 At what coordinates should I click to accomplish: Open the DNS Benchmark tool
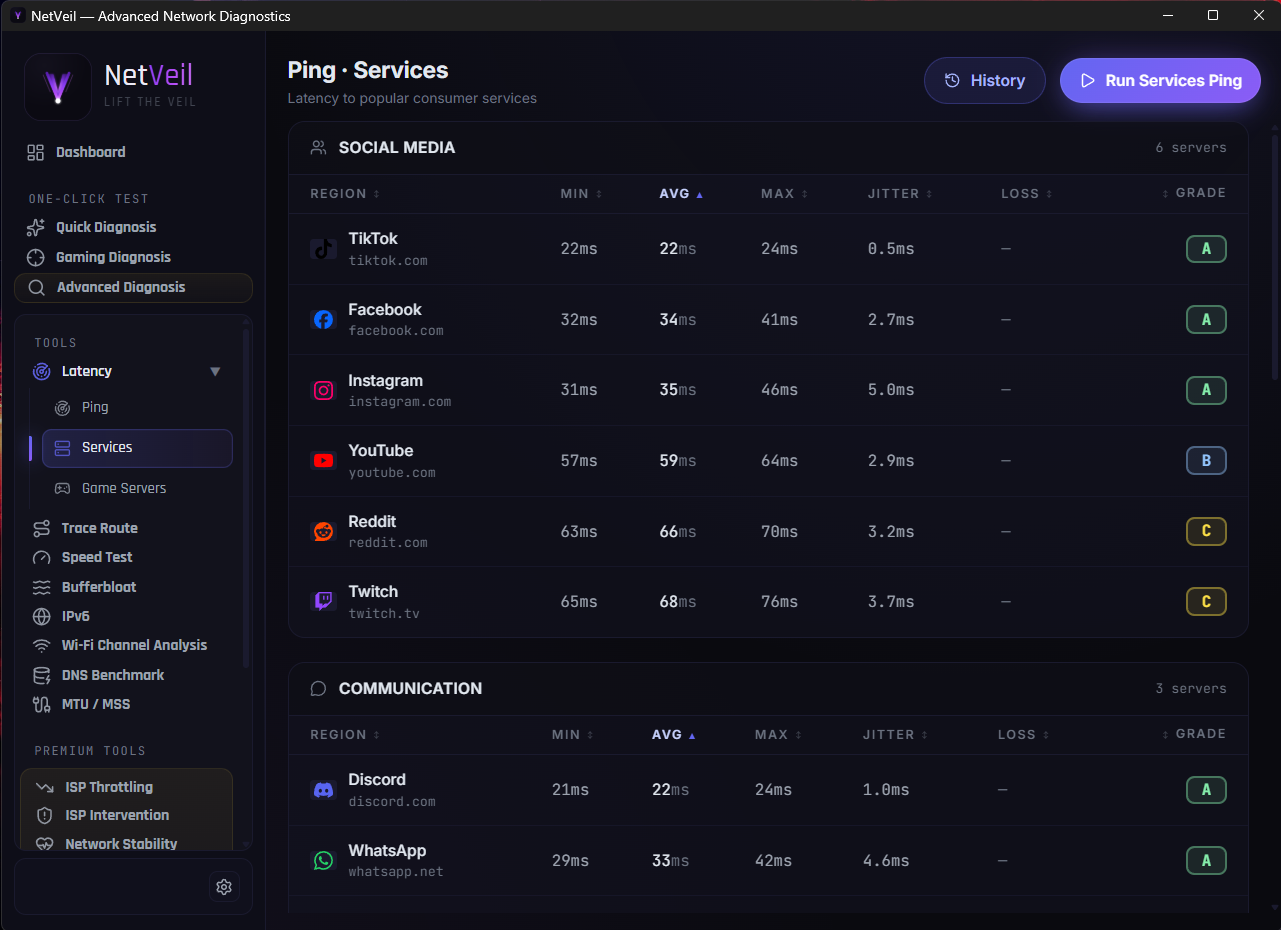pos(112,675)
